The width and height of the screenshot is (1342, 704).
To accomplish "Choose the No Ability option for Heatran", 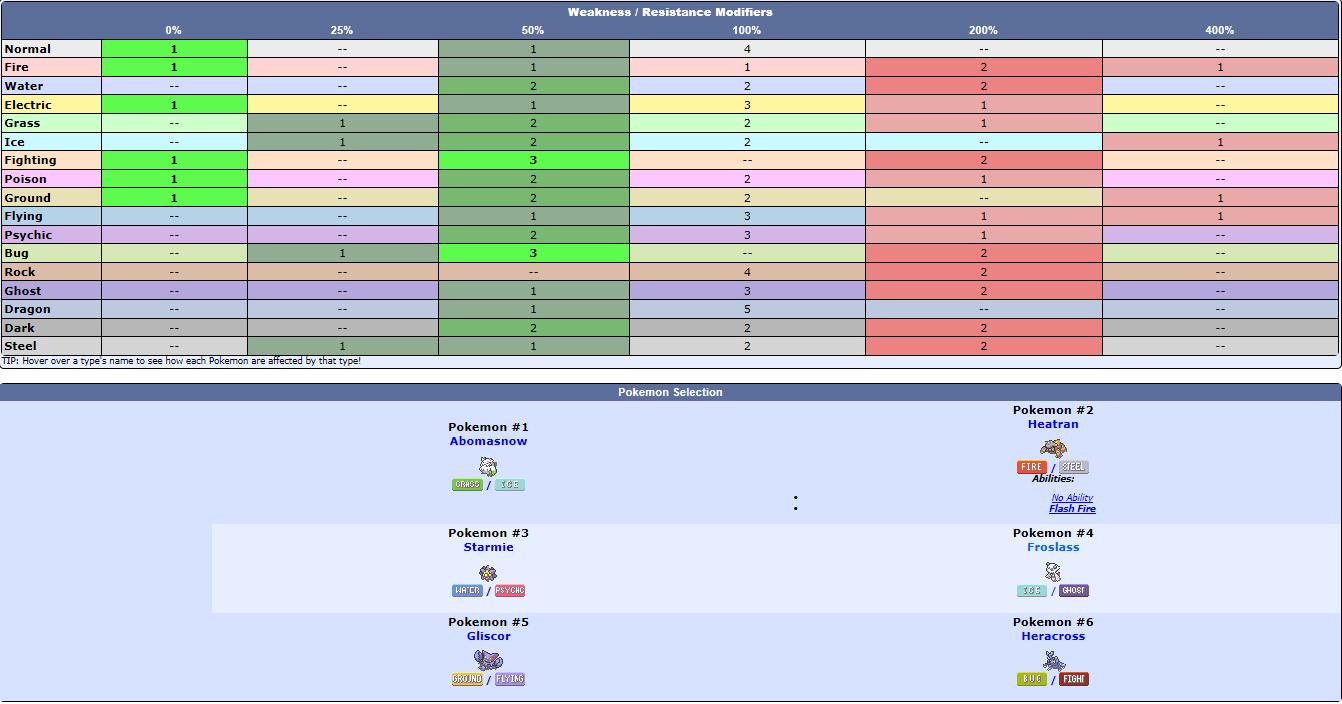I will point(1072,498).
